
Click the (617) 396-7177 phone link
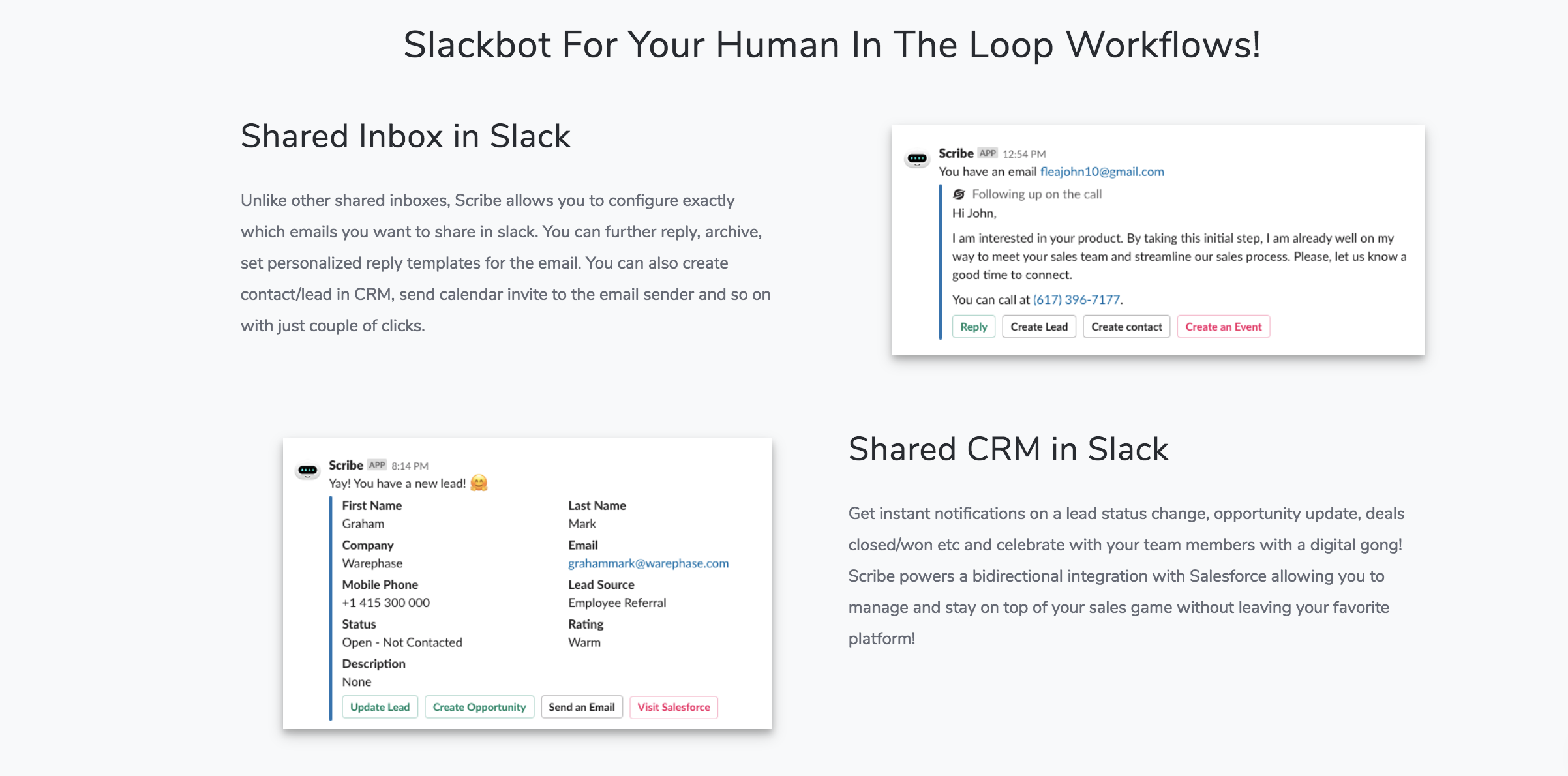[x=1076, y=299]
